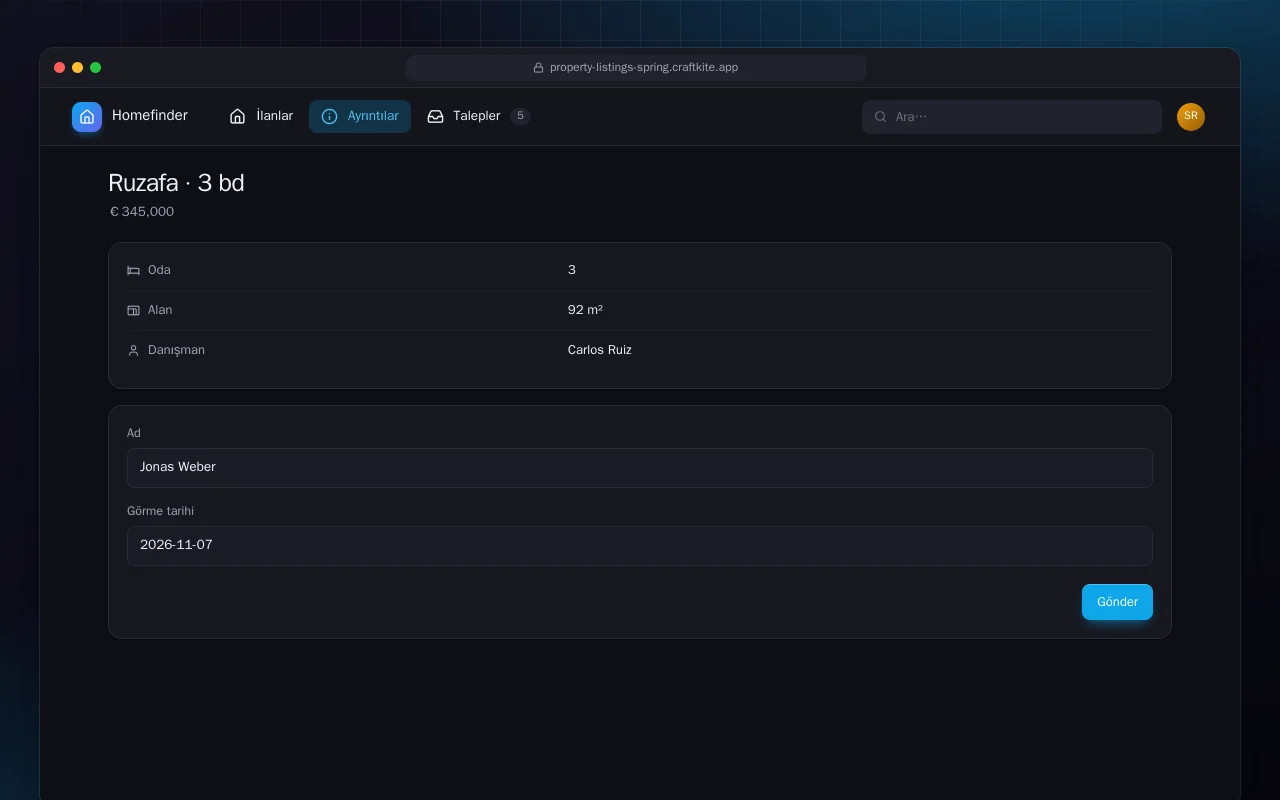Click the house icon beside İlanlar
The width and height of the screenshot is (1280, 800).
(237, 116)
